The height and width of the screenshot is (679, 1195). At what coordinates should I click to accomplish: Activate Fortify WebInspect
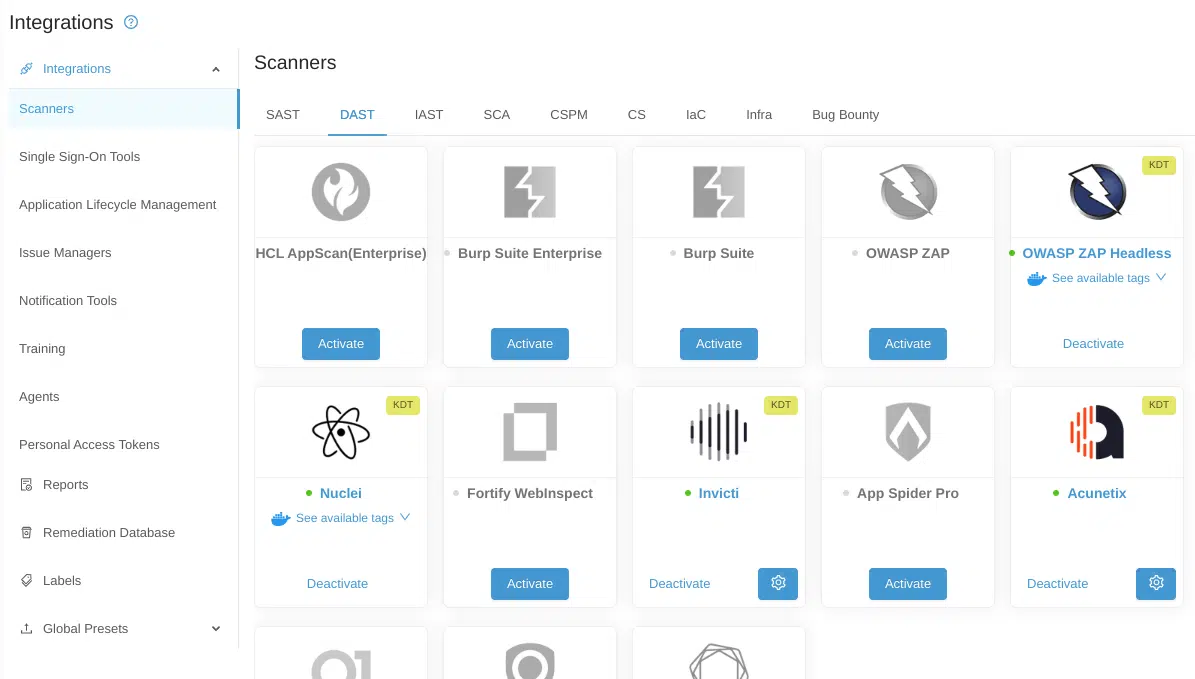coord(530,584)
